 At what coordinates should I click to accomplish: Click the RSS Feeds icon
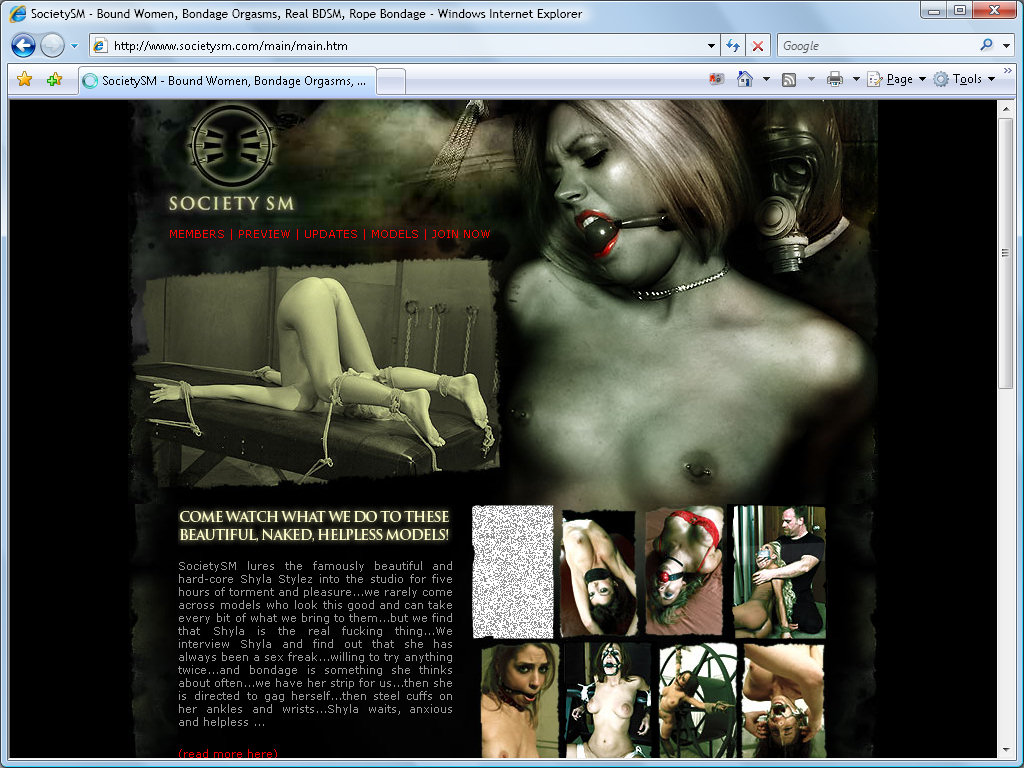789,80
